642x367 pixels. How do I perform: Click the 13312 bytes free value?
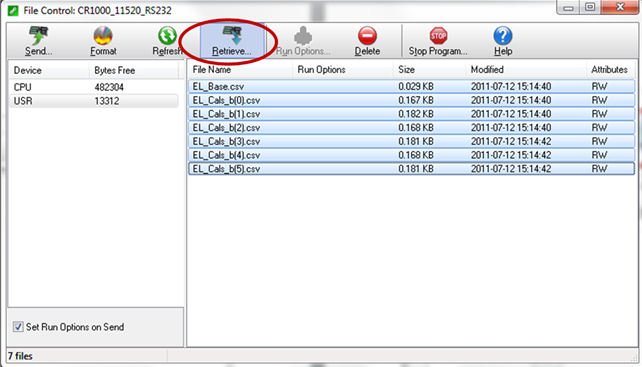pos(107,101)
